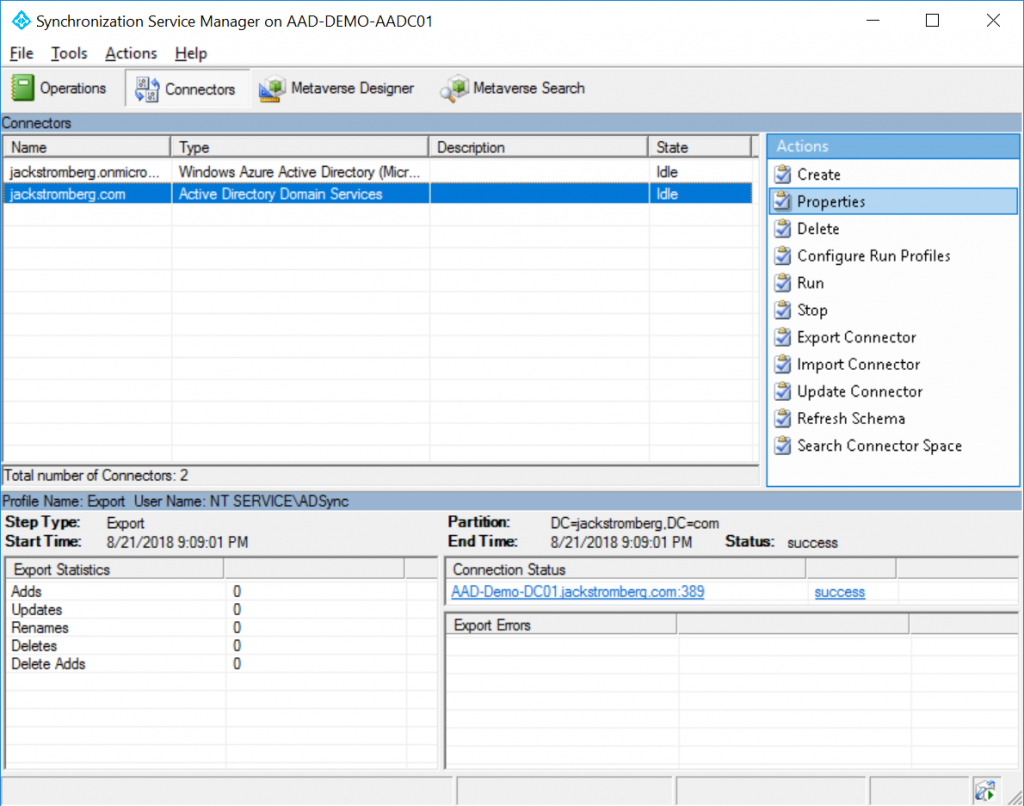Stop the connector run
This screenshot has width=1024, height=806.
pos(812,310)
